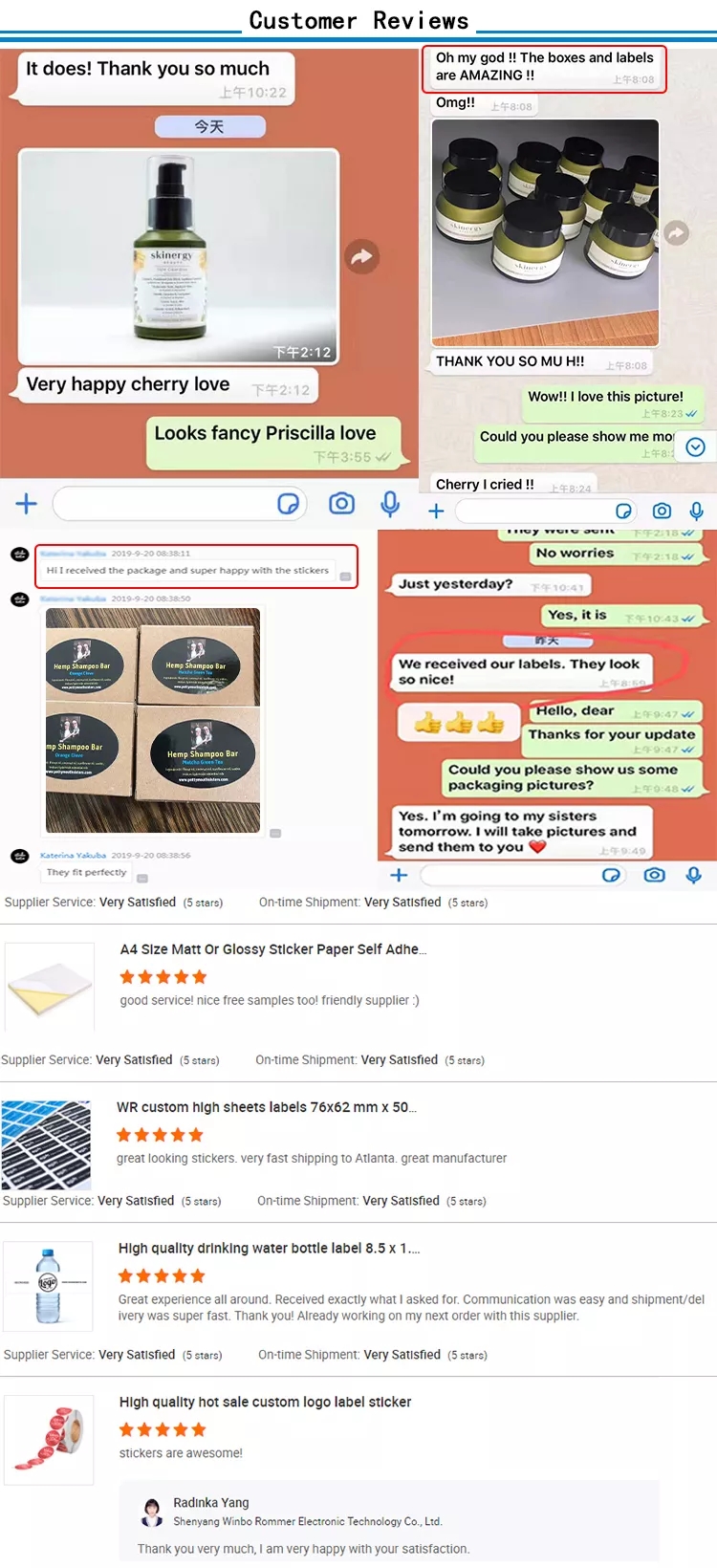Tap the microphone icon in the left chat bar
The height and width of the screenshot is (1568, 717).
tap(390, 504)
